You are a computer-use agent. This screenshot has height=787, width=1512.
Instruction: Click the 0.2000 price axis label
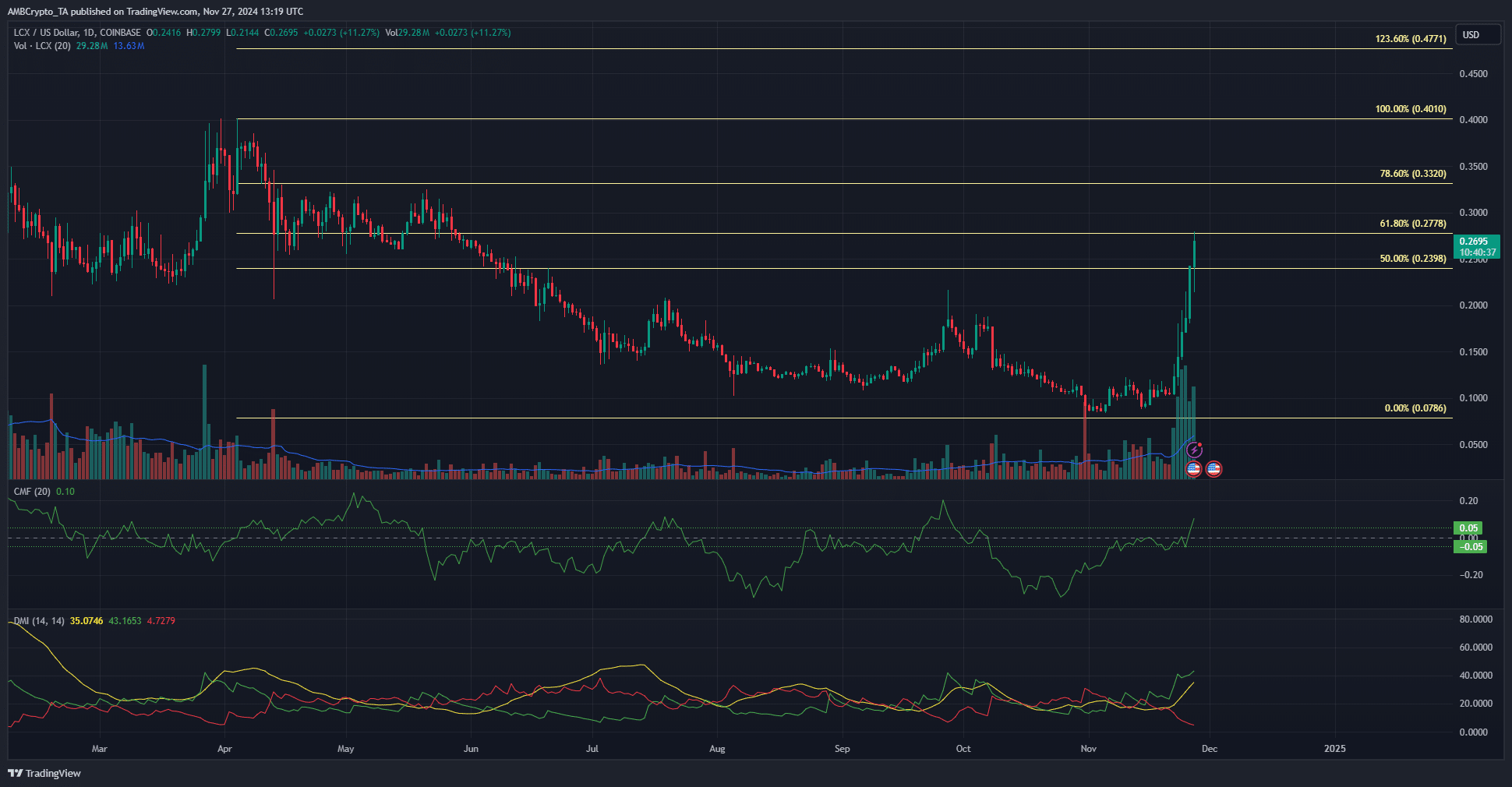[1473, 305]
